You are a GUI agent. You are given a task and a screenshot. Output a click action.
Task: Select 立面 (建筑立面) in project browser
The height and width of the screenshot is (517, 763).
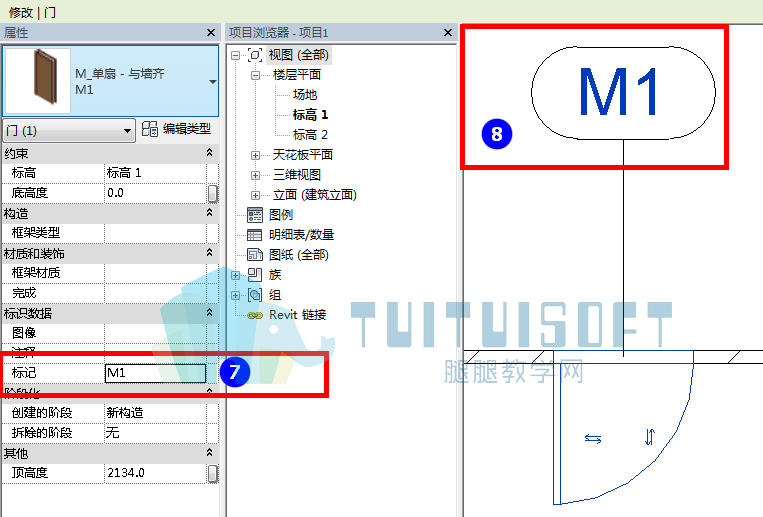click(x=315, y=195)
